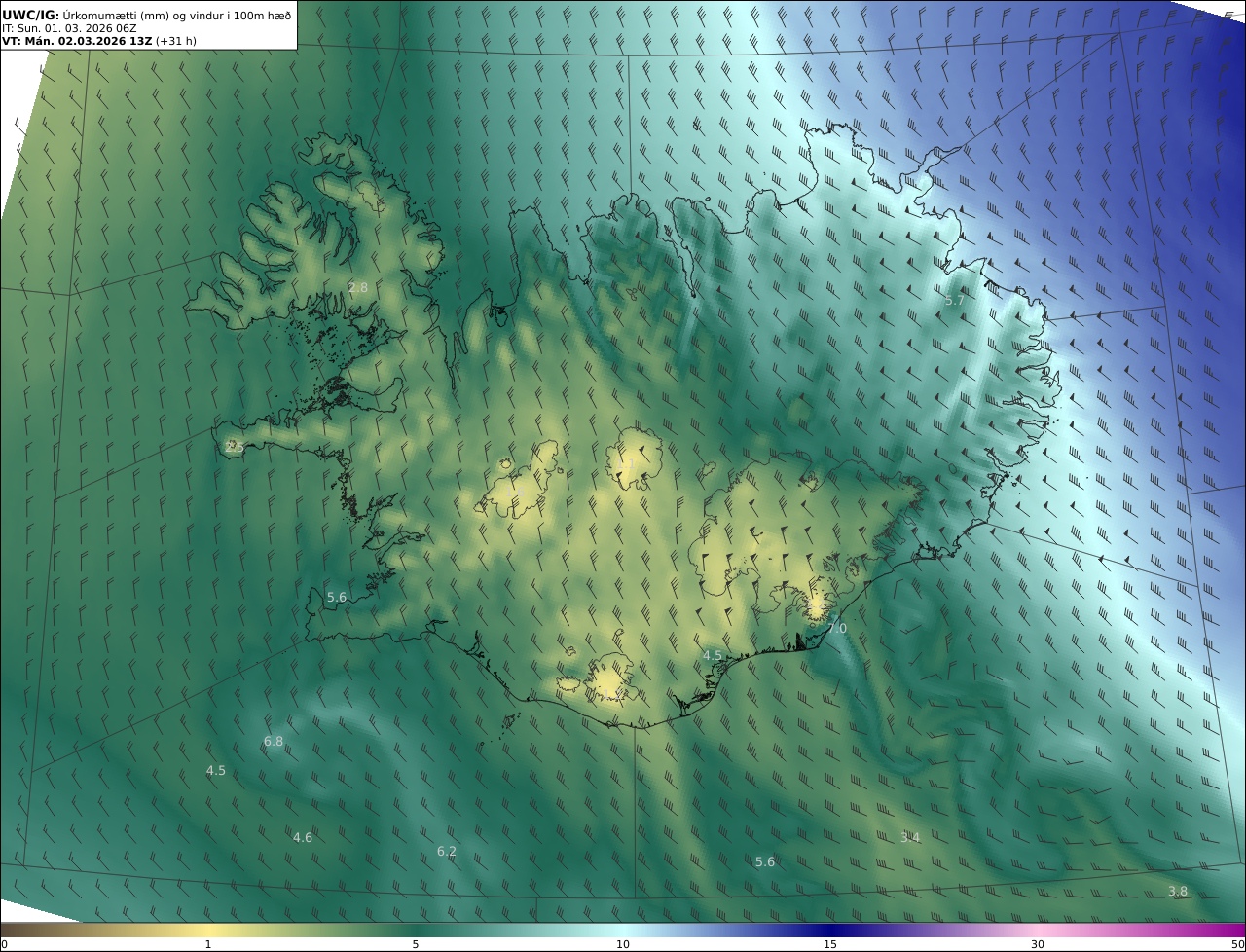Click the 3.8 value over the southeast ocean

pos(1178,891)
